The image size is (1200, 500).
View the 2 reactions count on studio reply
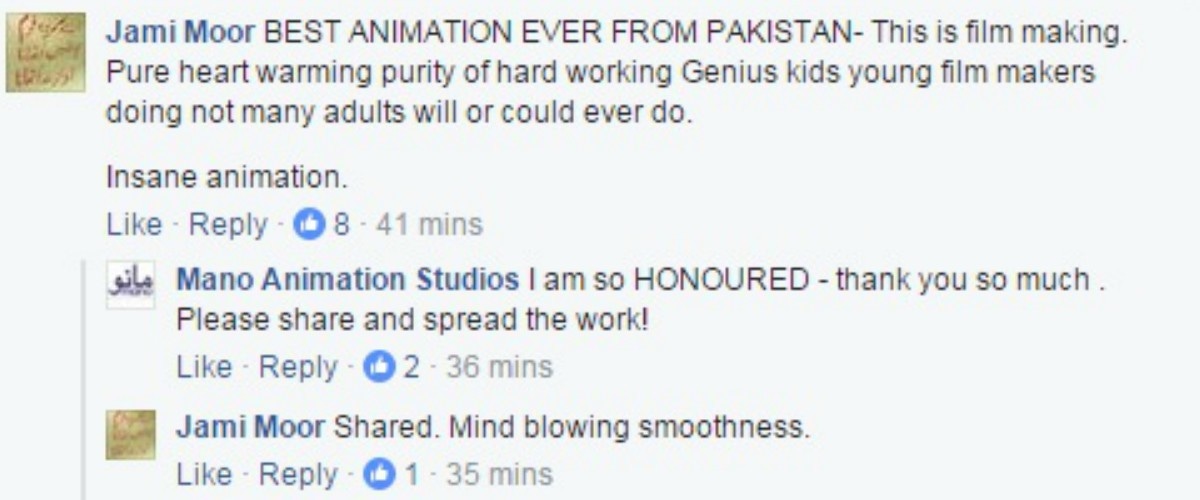(412, 368)
